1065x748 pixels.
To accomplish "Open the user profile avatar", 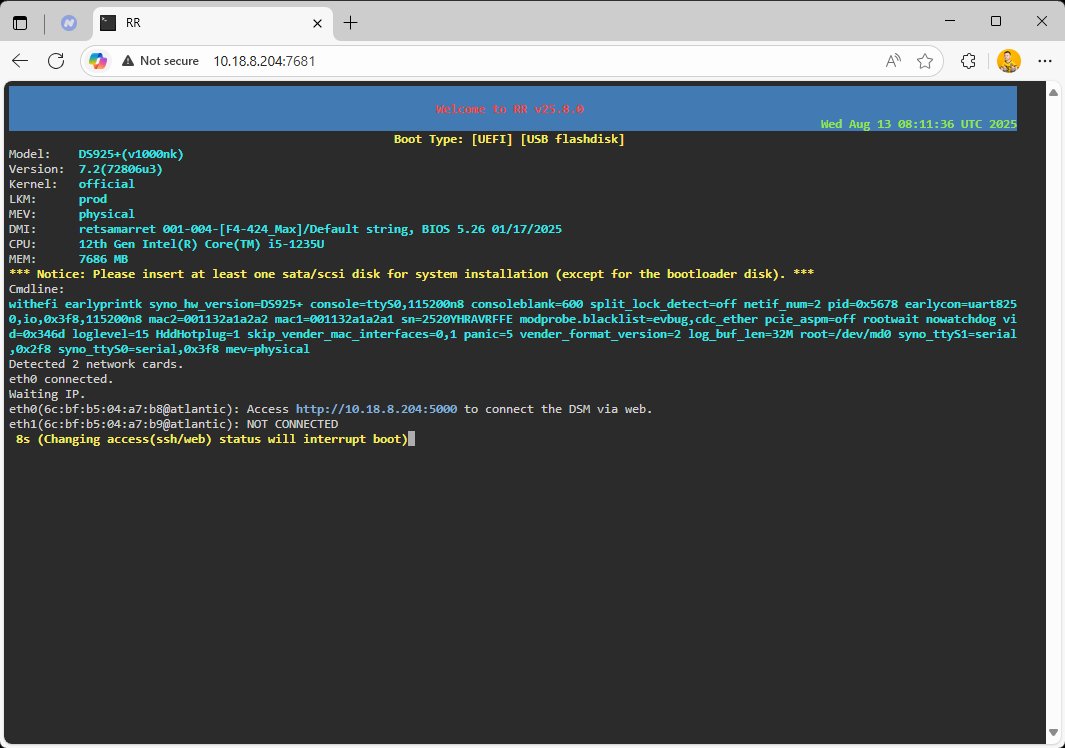I will click(x=1009, y=61).
